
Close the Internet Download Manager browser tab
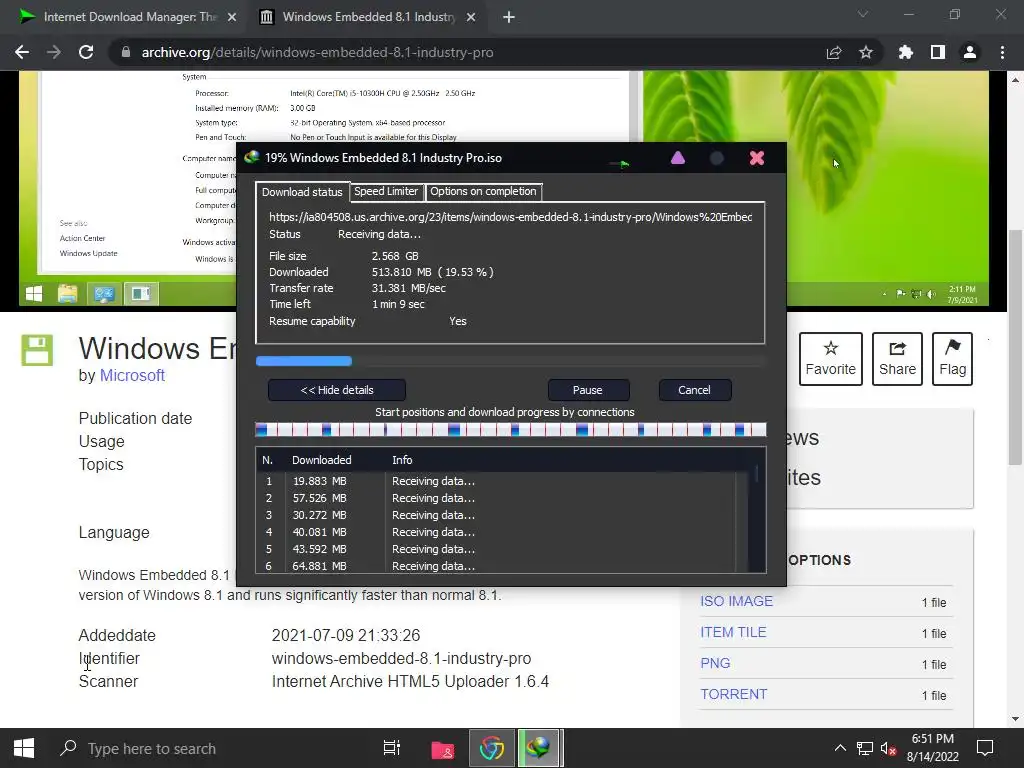232,17
